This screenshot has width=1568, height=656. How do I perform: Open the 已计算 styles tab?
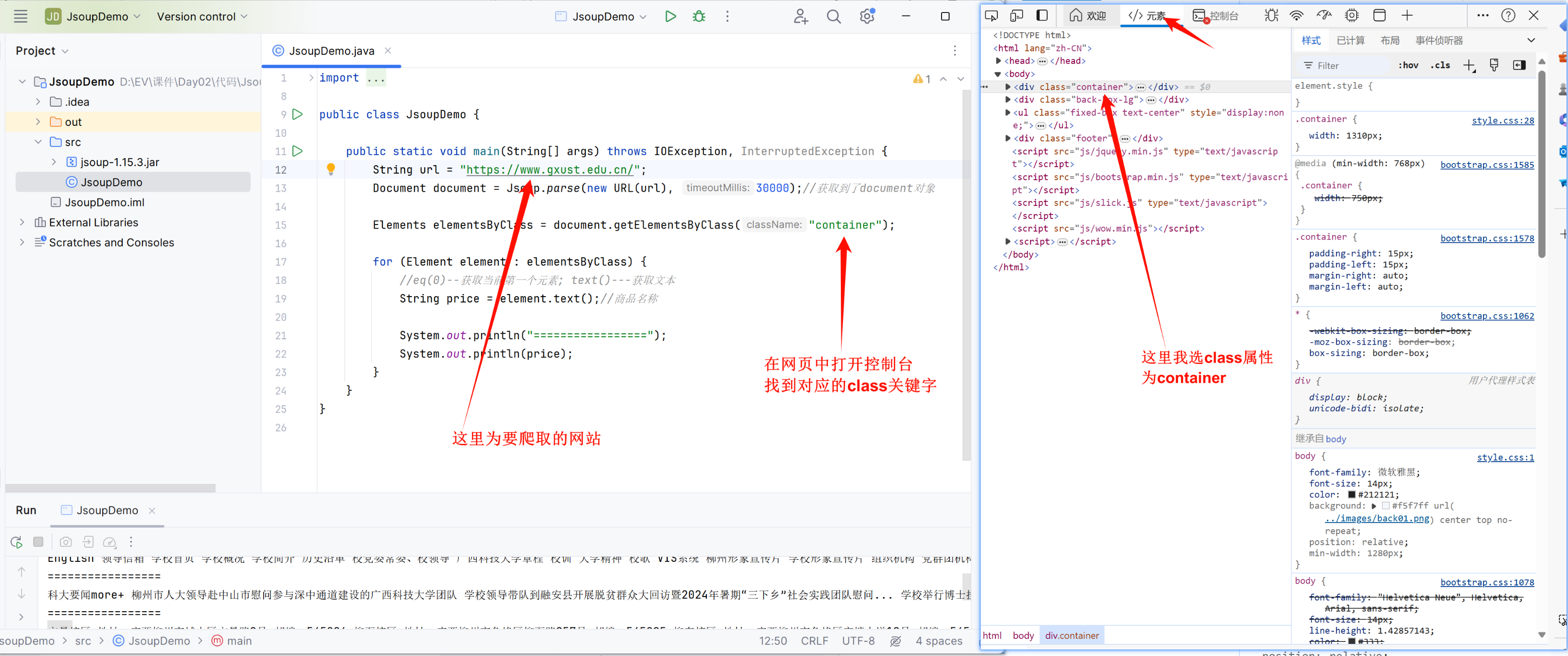click(x=1350, y=40)
